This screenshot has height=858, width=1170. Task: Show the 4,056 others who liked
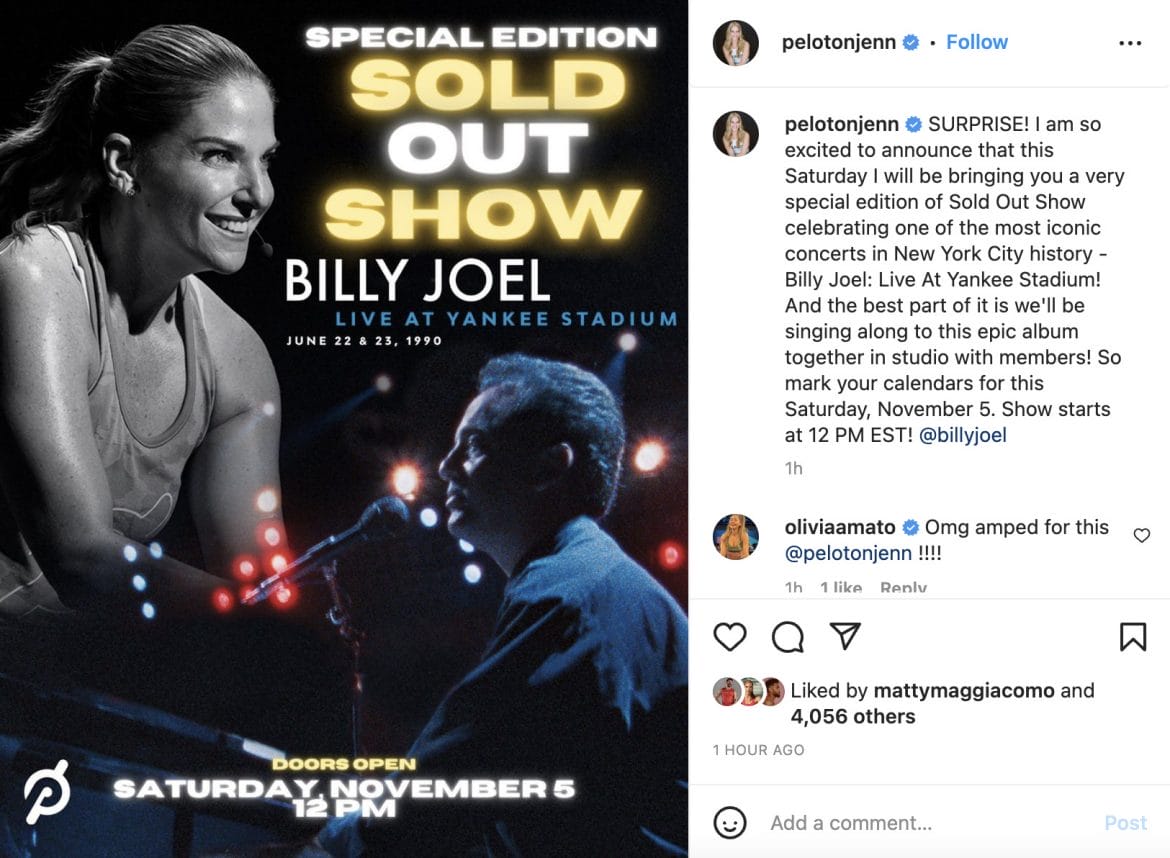point(853,716)
